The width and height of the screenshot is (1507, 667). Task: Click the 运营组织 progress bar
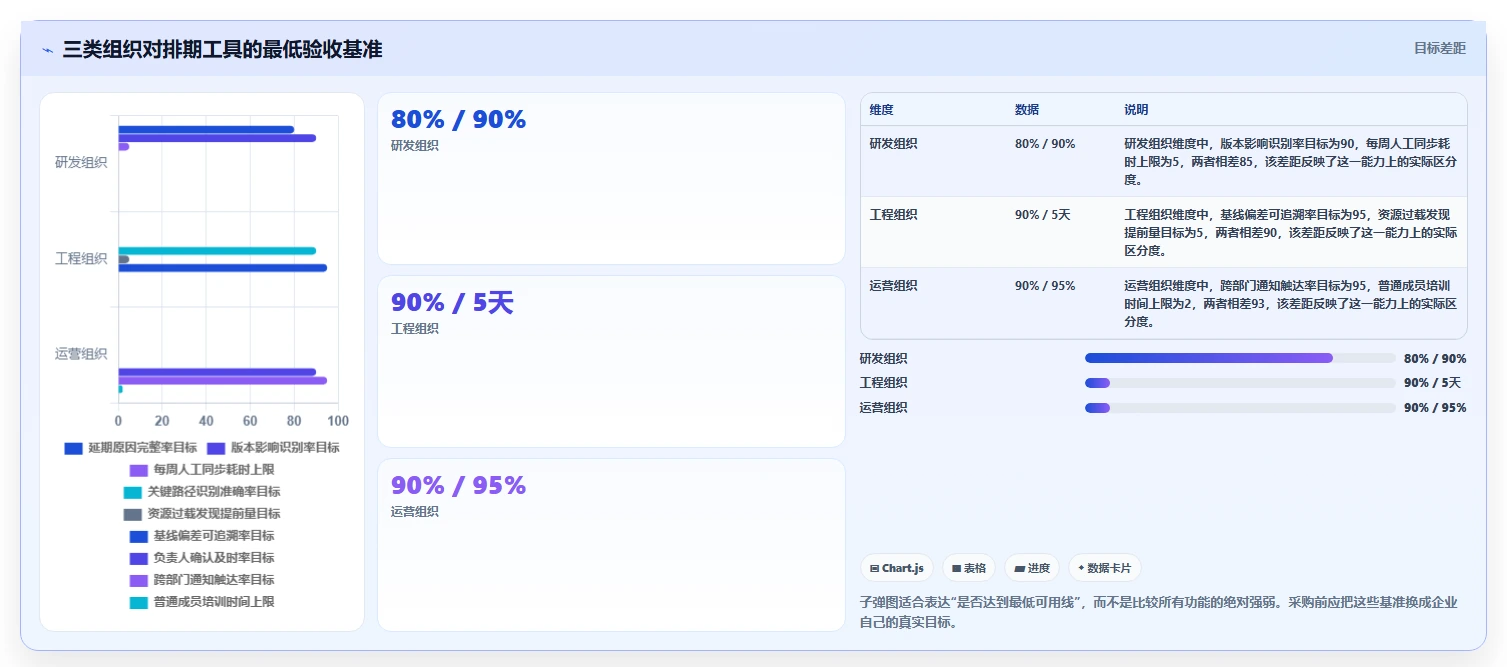(x=1240, y=407)
